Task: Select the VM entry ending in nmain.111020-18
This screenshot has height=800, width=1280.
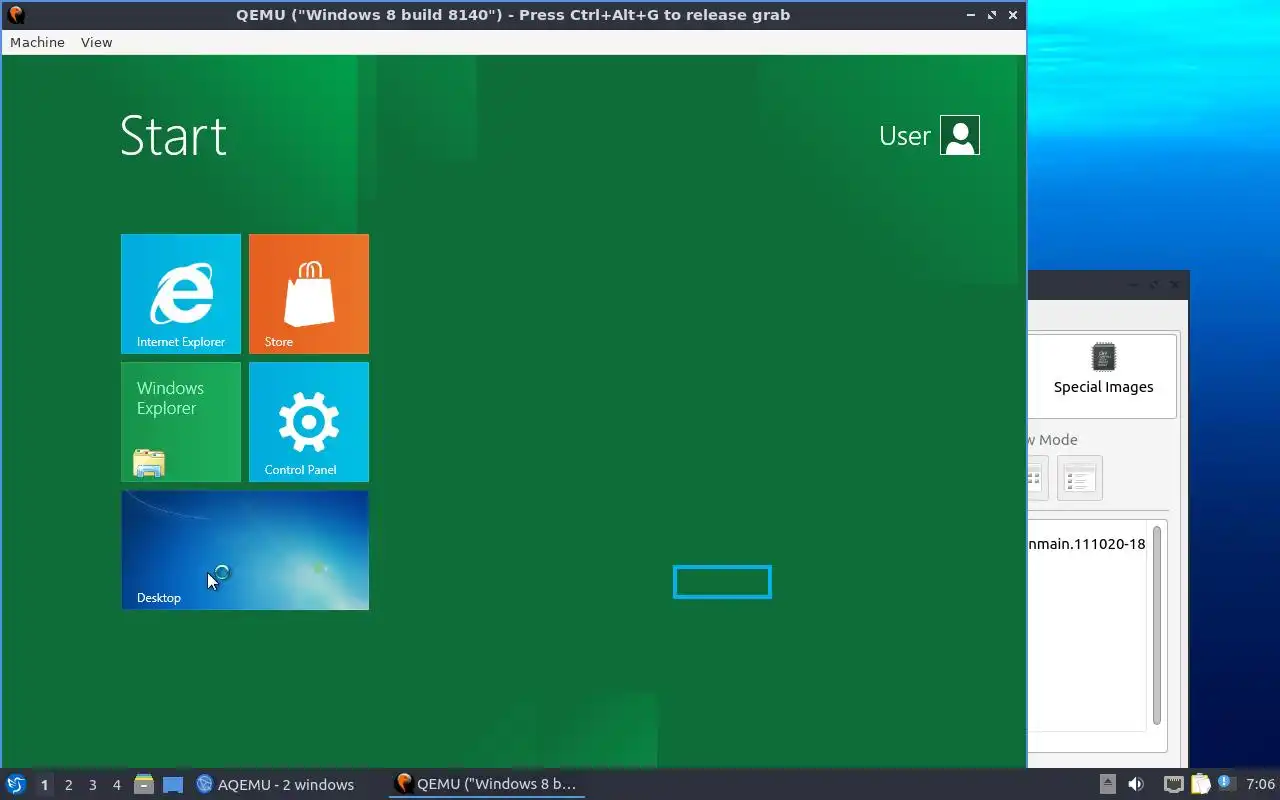Action: [x=1087, y=544]
